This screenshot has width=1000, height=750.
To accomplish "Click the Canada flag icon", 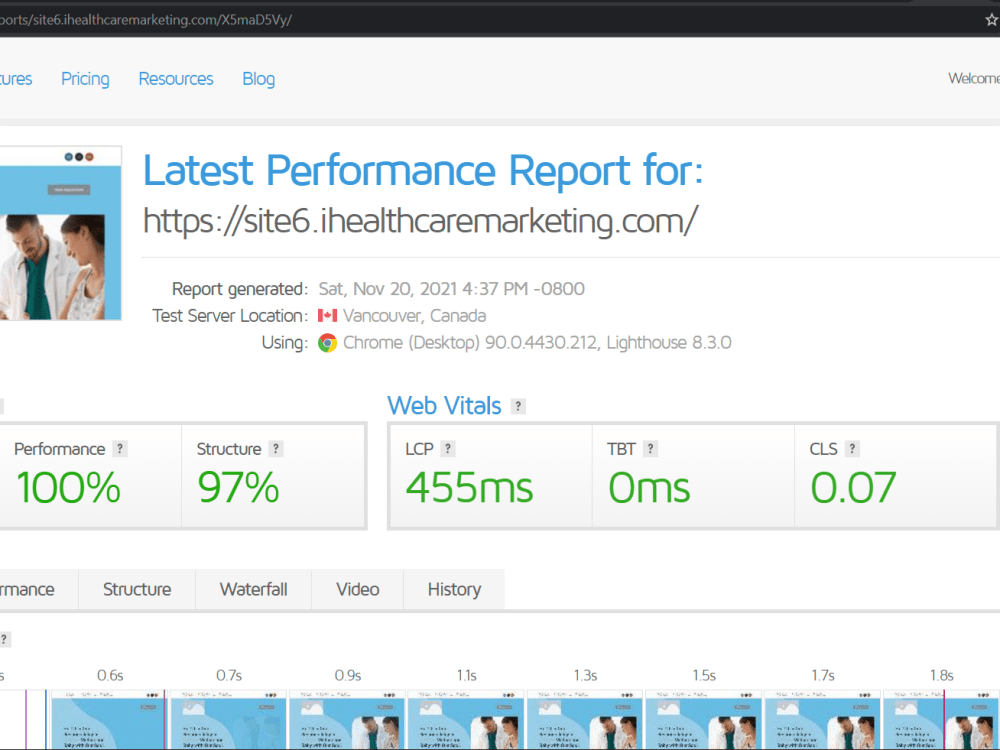I will click(327, 316).
